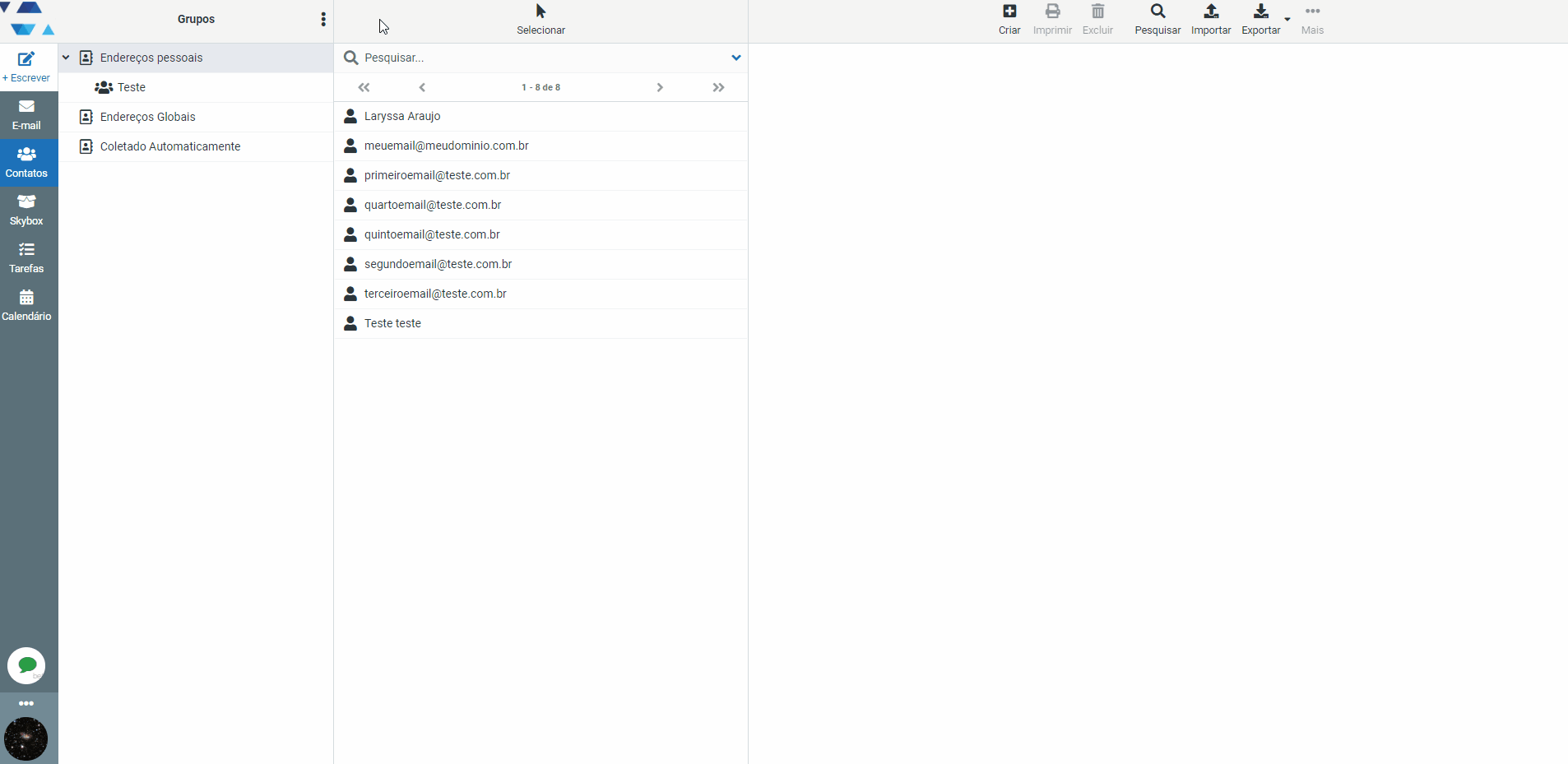The width and height of the screenshot is (1568, 764).
Task: Open the Tarefas section
Action: coord(26,257)
